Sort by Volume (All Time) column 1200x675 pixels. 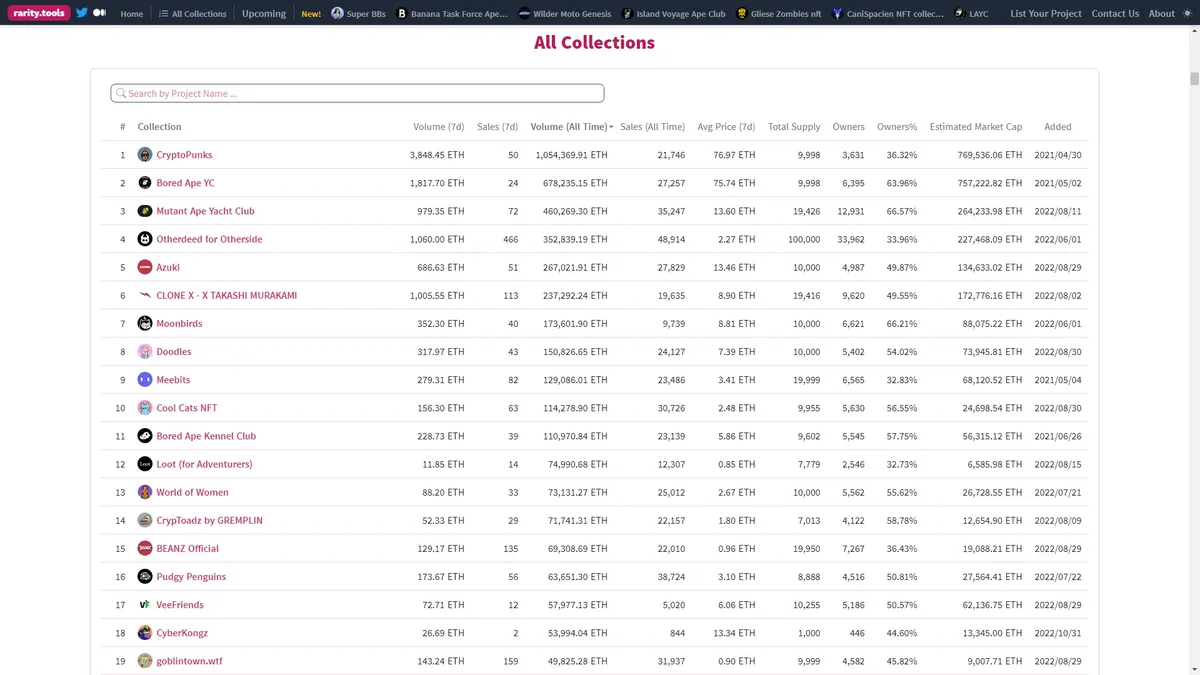[571, 127]
